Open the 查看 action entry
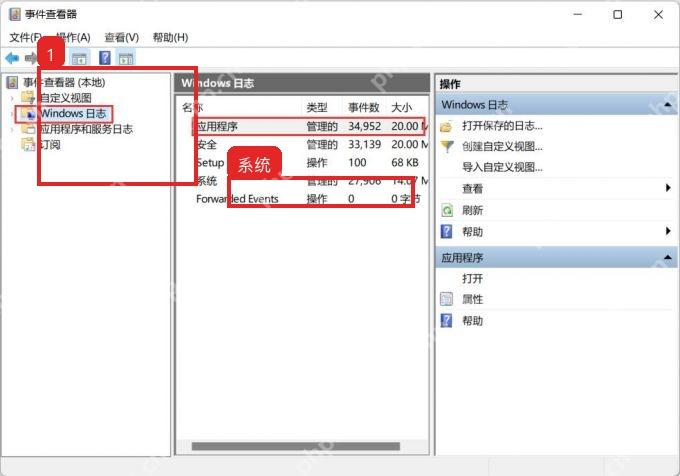This screenshot has width=680, height=476. click(x=472, y=189)
